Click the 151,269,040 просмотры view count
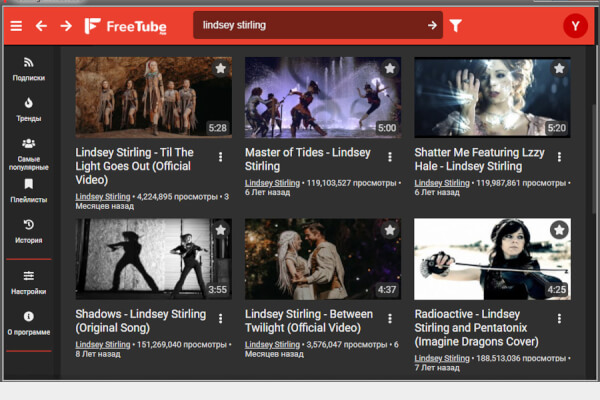The width and height of the screenshot is (600, 400). tap(182, 344)
